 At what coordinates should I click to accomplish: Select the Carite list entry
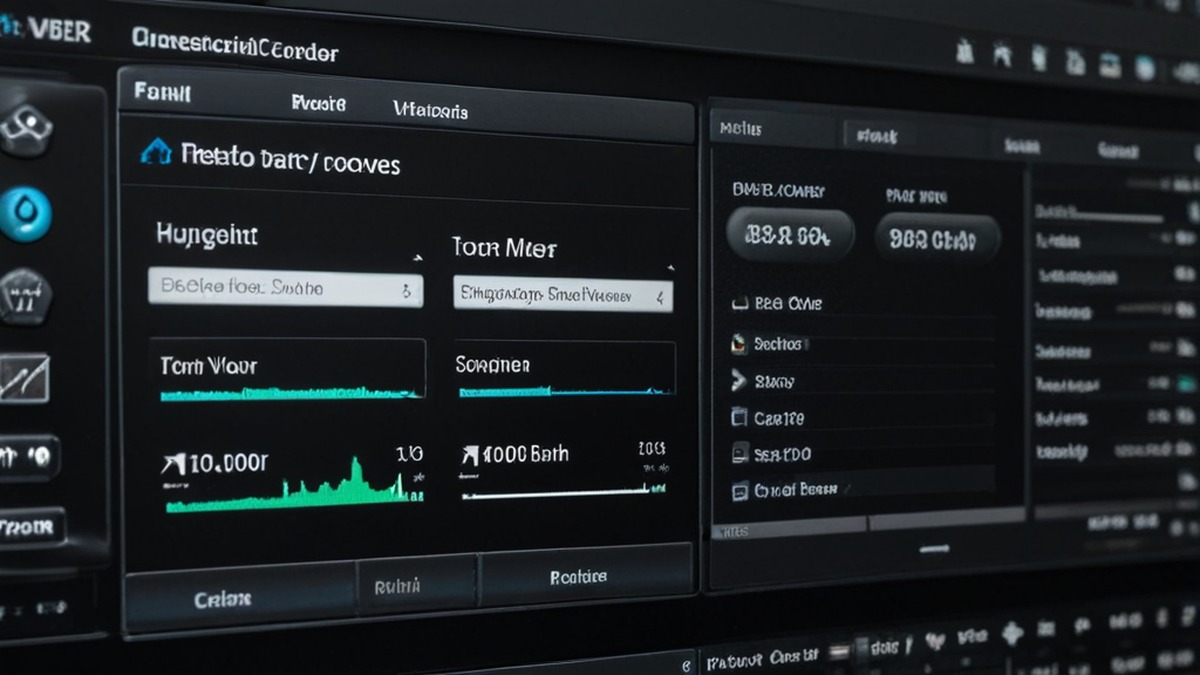point(779,418)
